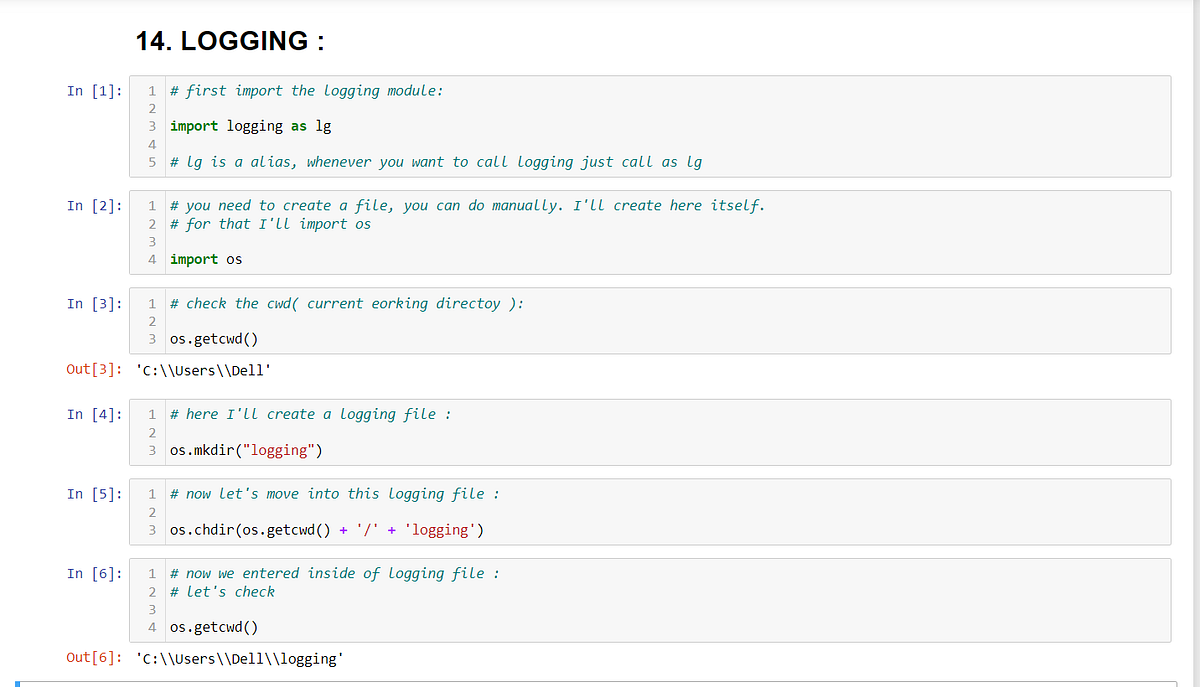The height and width of the screenshot is (687, 1200).
Task: Click the 'now let's move into' comment
Action: [x=335, y=494]
